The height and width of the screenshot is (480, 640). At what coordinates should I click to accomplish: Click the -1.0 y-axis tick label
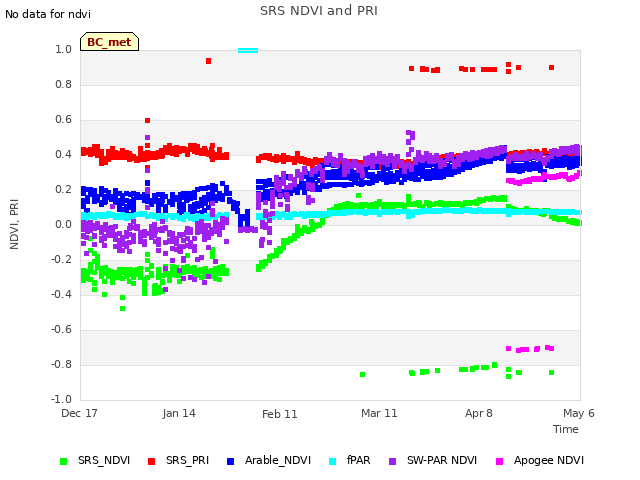click(x=61, y=399)
